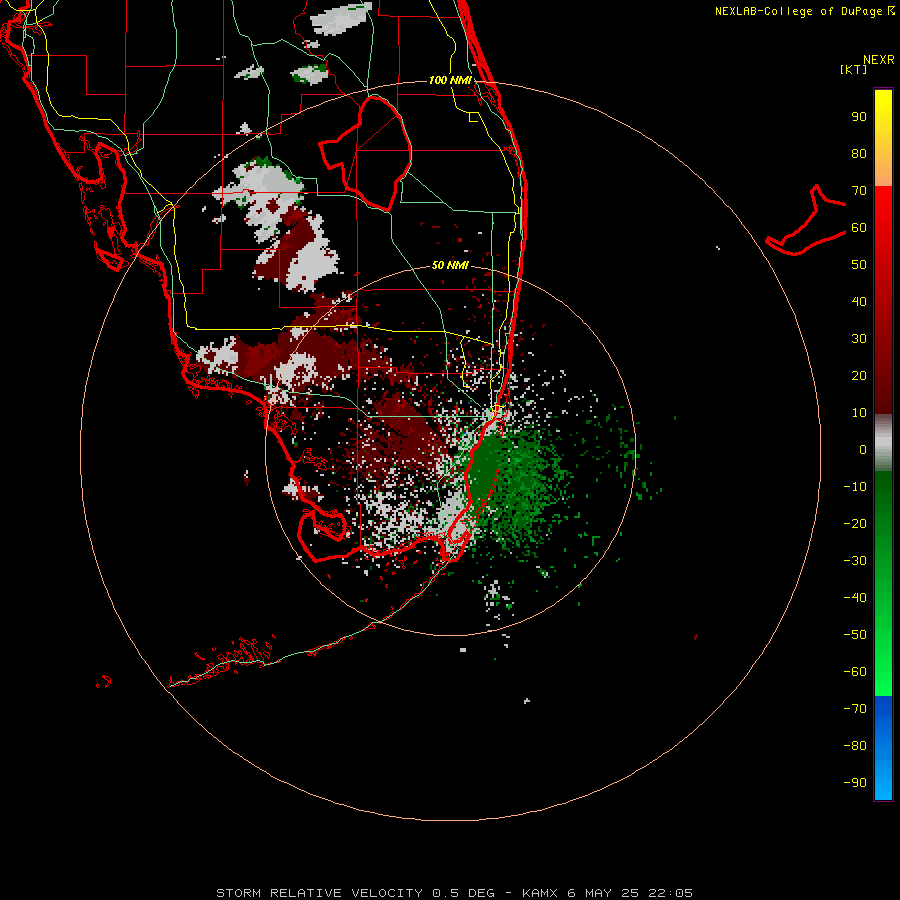This screenshot has height=900, width=900.
Task: Click the 60 value on the velocity scale
Action: click(x=859, y=228)
